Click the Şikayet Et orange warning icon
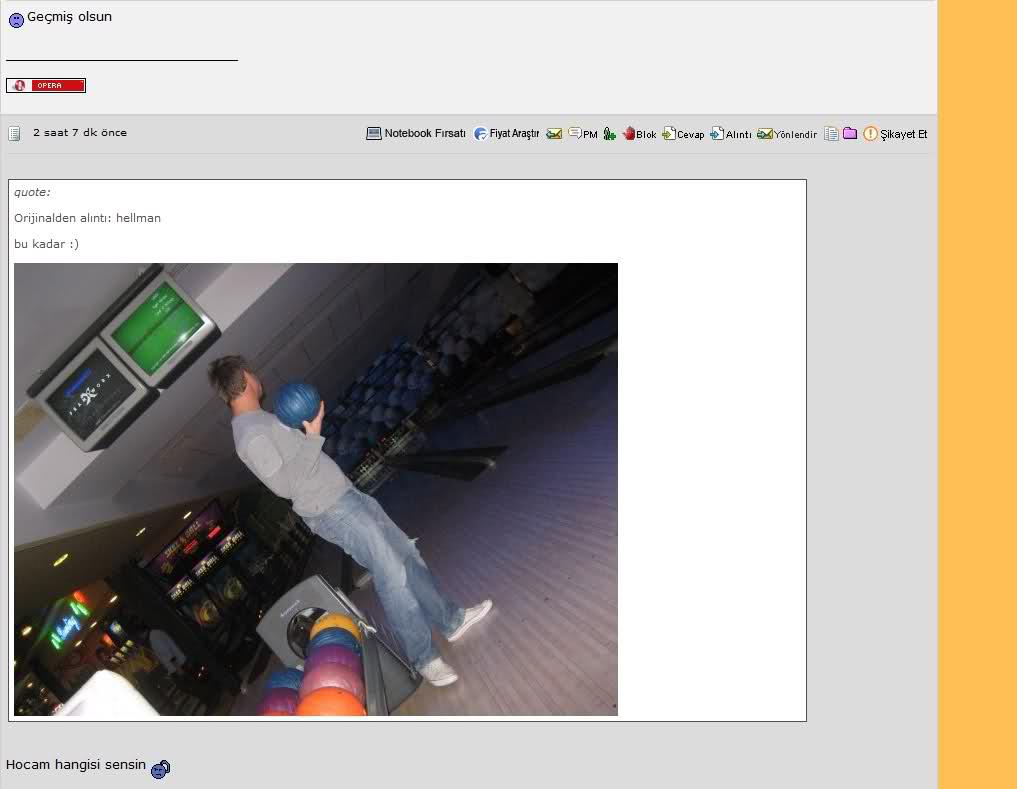The height and width of the screenshot is (789, 1017). click(870, 133)
